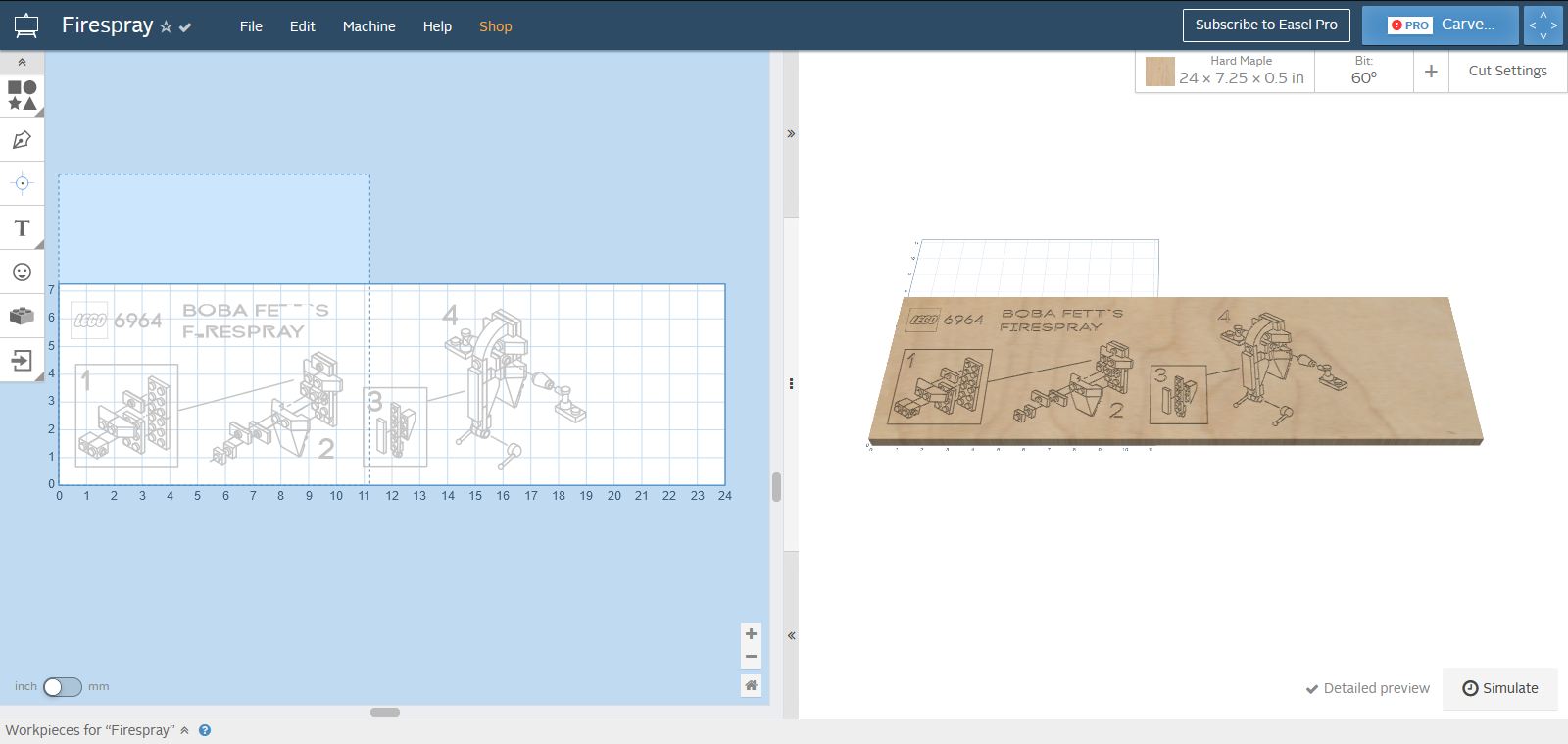Screen dimensions: 1568x744
Task: Click the 3D preview wood board
Action: (1175, 371)
